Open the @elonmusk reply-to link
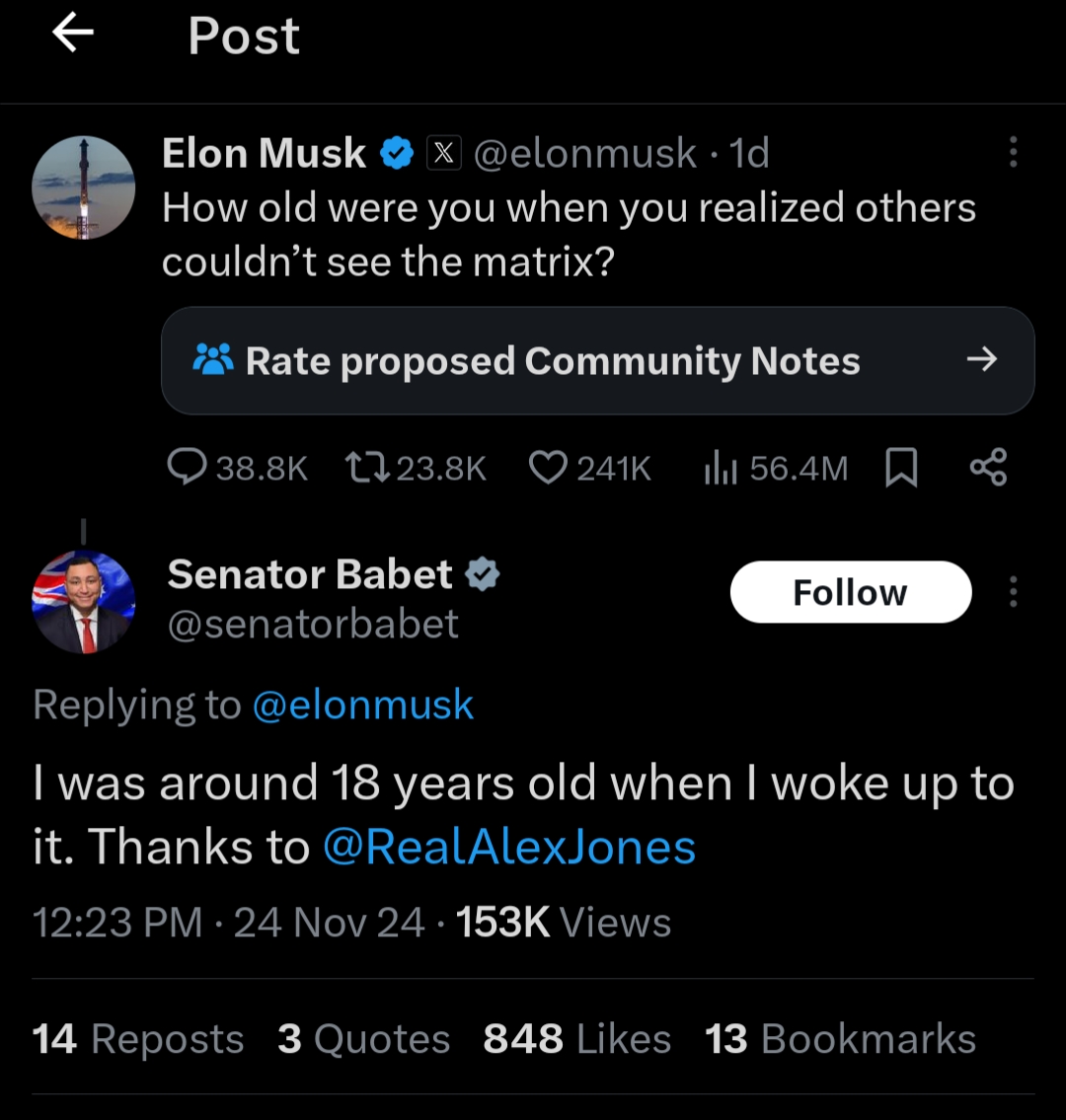The width and height of the screenshot is (1066, 1120). coord(363,705)
